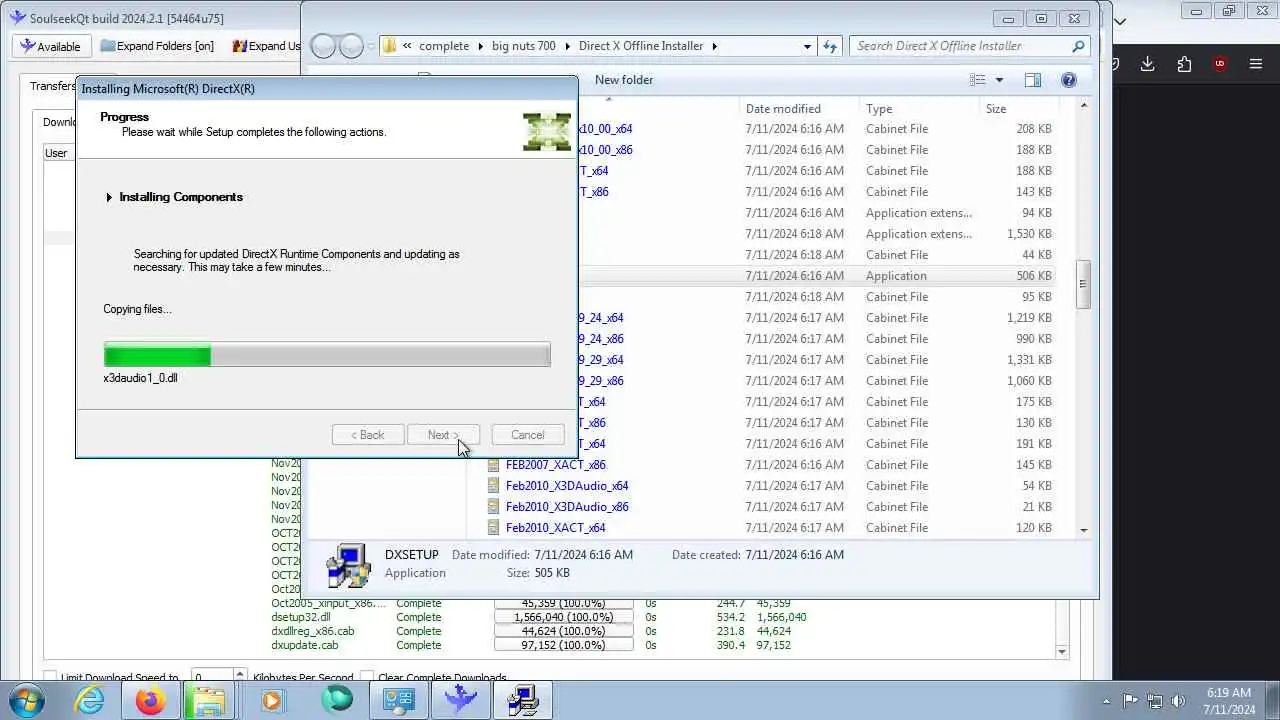Click the teal sphere taskbar icon
The width and height of the screenshot is (1280, 720).
(x=337, y=699)
